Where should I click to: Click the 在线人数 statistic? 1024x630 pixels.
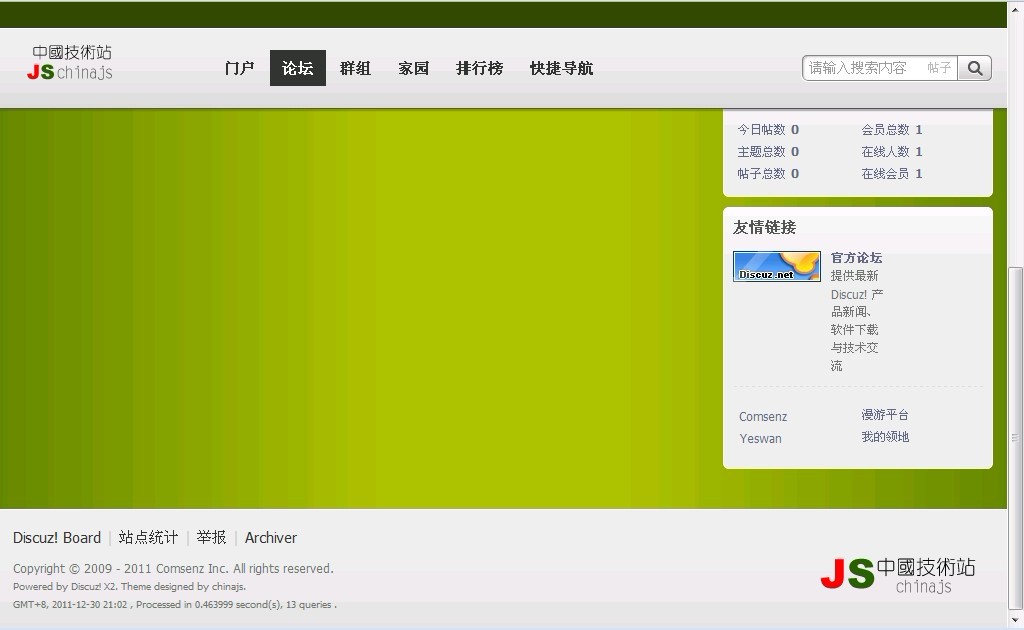point(891,151)
